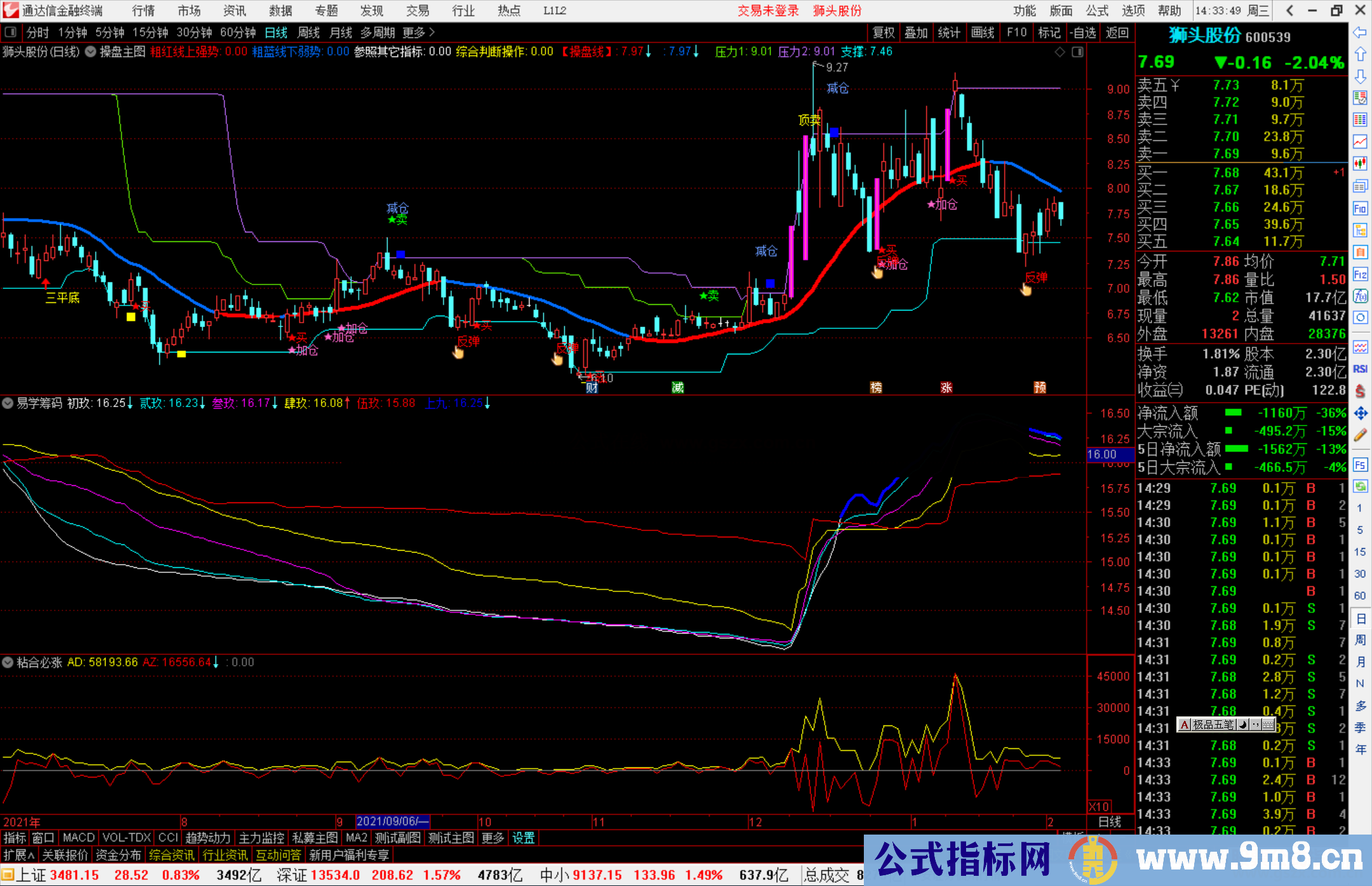Click the back arrow icon in right sidebar
Screen dimensions: 1372x886
coord(1360,32)
